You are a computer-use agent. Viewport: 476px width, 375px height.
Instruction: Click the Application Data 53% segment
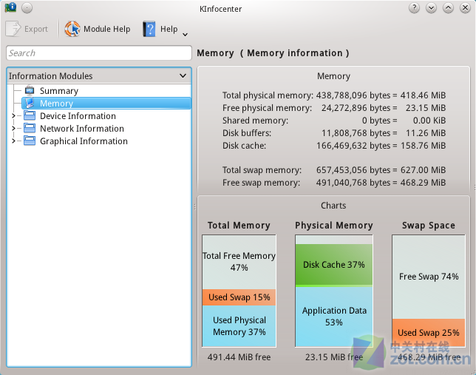334,316
